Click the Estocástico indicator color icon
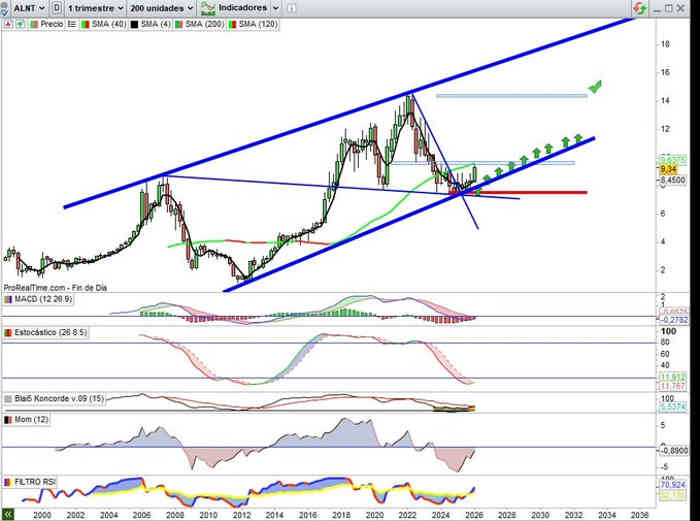 (x=8, y=332)
